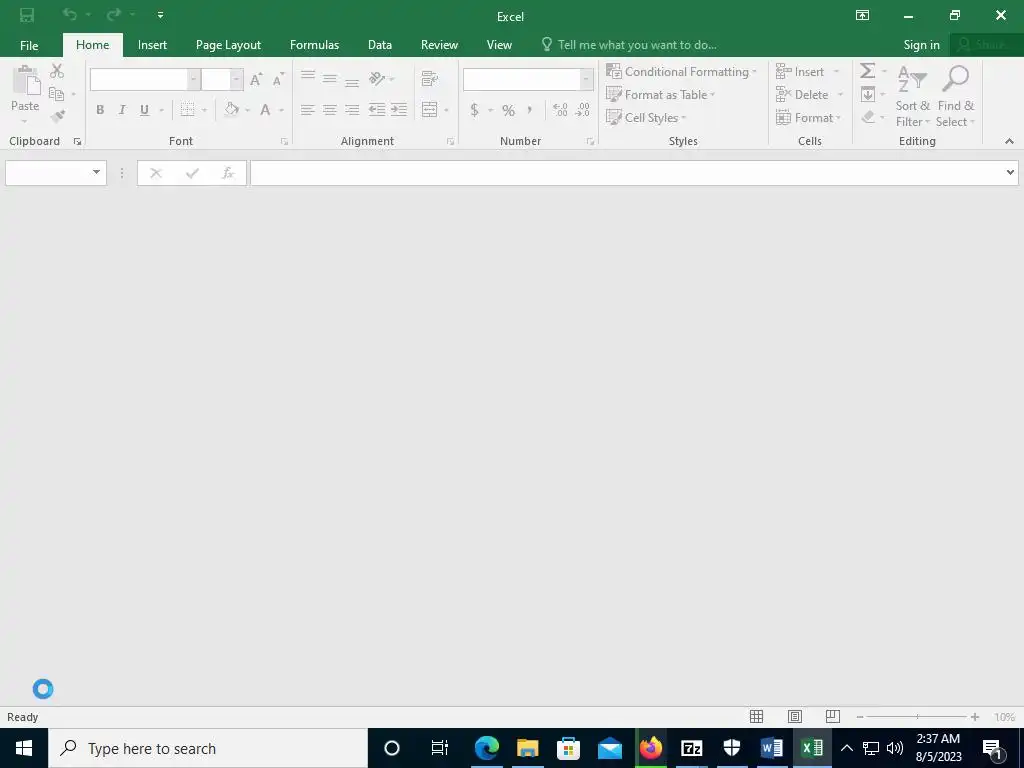Open the Cell Styles dropdown
This screenshot has width=1024, height=768.
(x=646, y=118)
